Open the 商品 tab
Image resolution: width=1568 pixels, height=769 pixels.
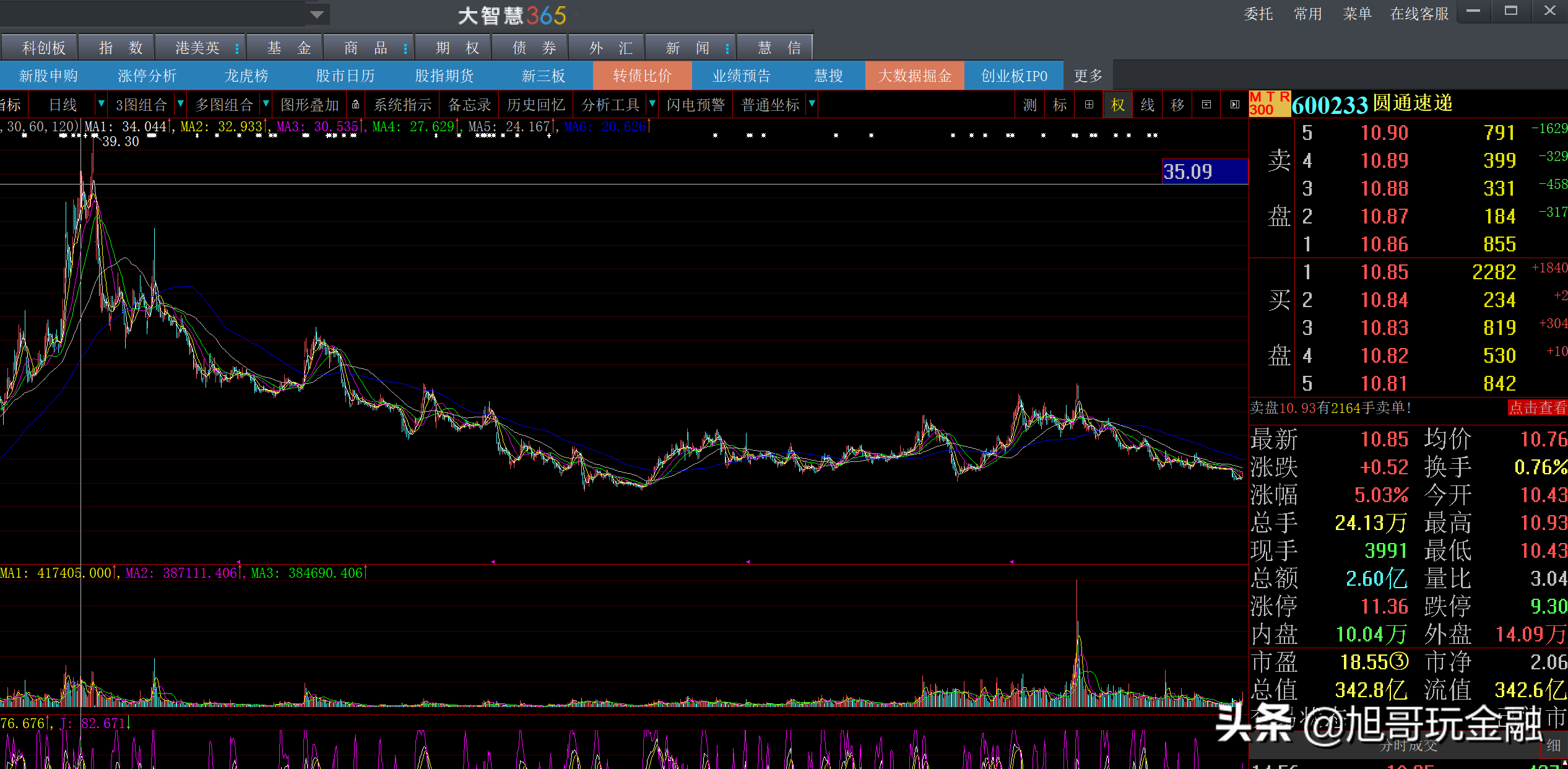pyautogui.click(x=365, y=48)
